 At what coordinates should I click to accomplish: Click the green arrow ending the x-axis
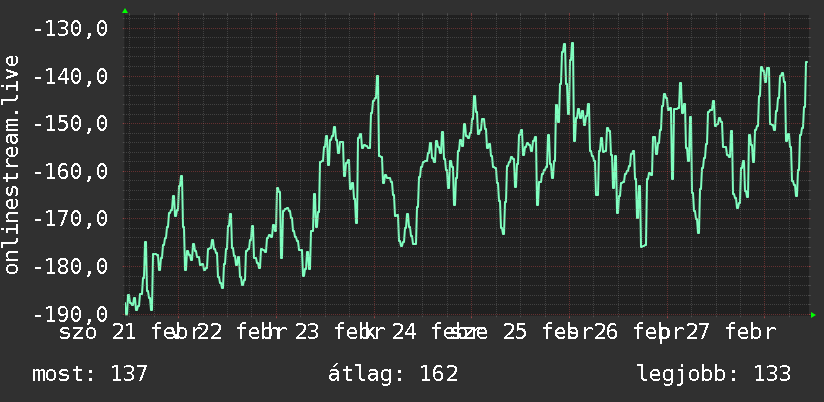813,315
